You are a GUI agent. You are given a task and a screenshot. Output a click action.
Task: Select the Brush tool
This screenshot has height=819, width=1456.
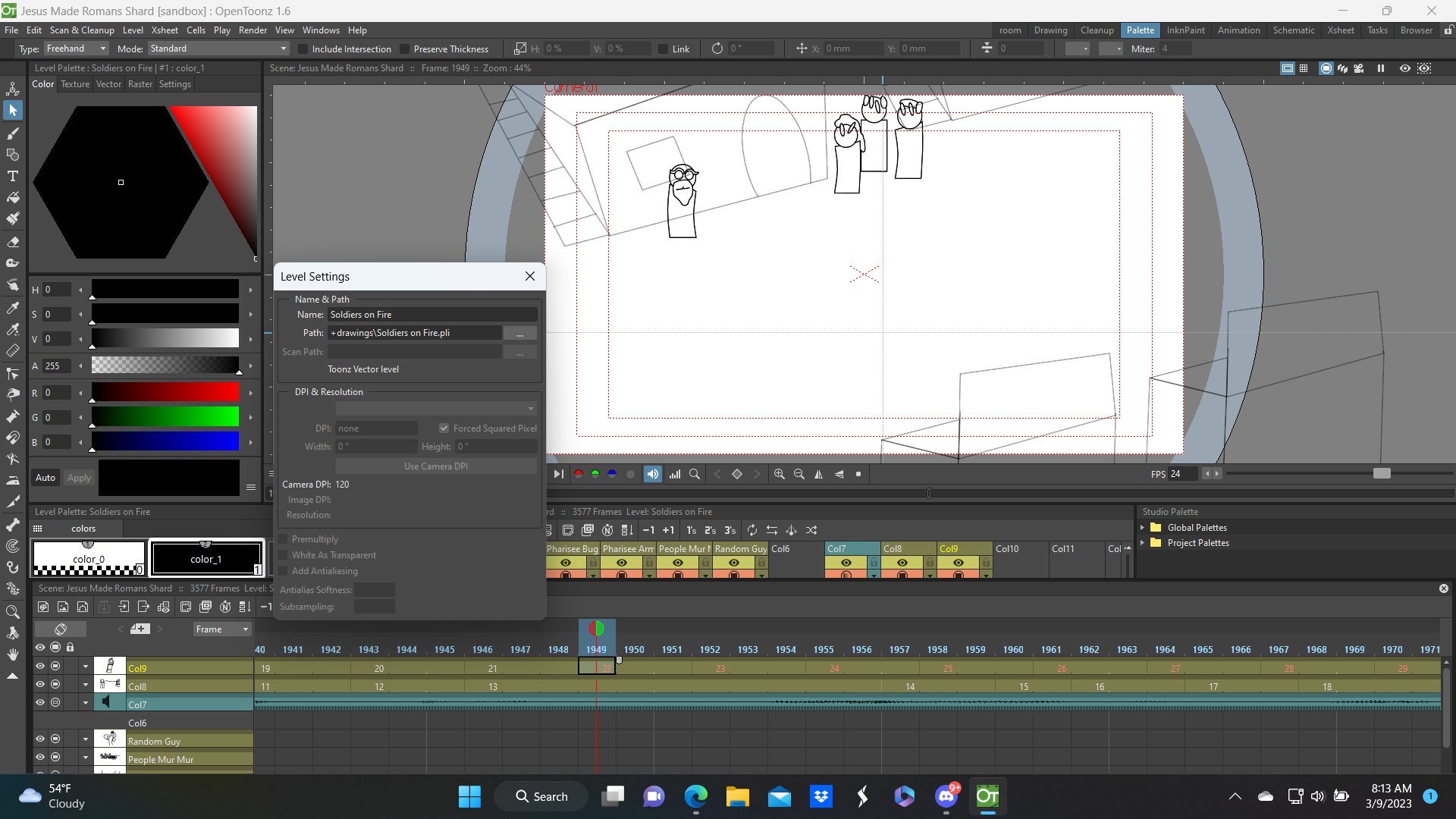coord(13,133)
